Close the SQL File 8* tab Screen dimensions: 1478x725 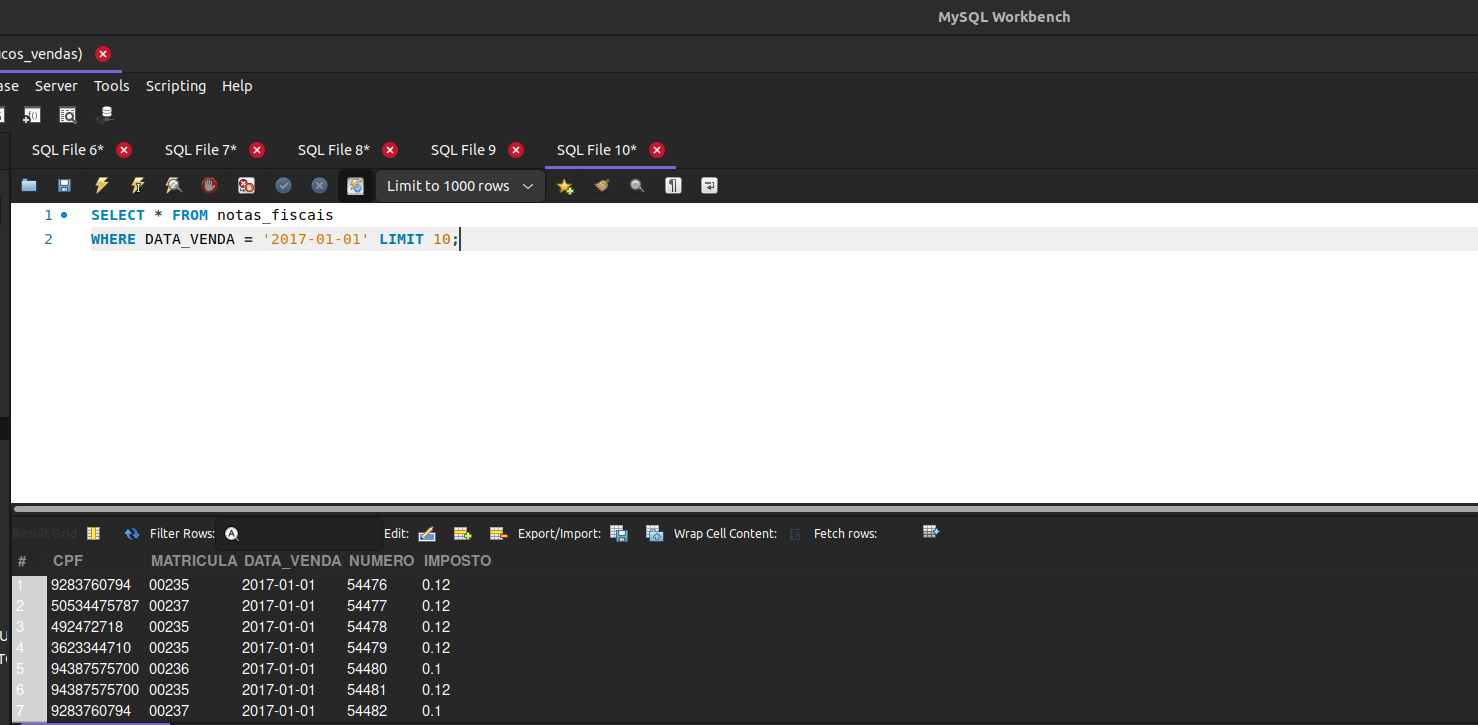coord(390,150)
